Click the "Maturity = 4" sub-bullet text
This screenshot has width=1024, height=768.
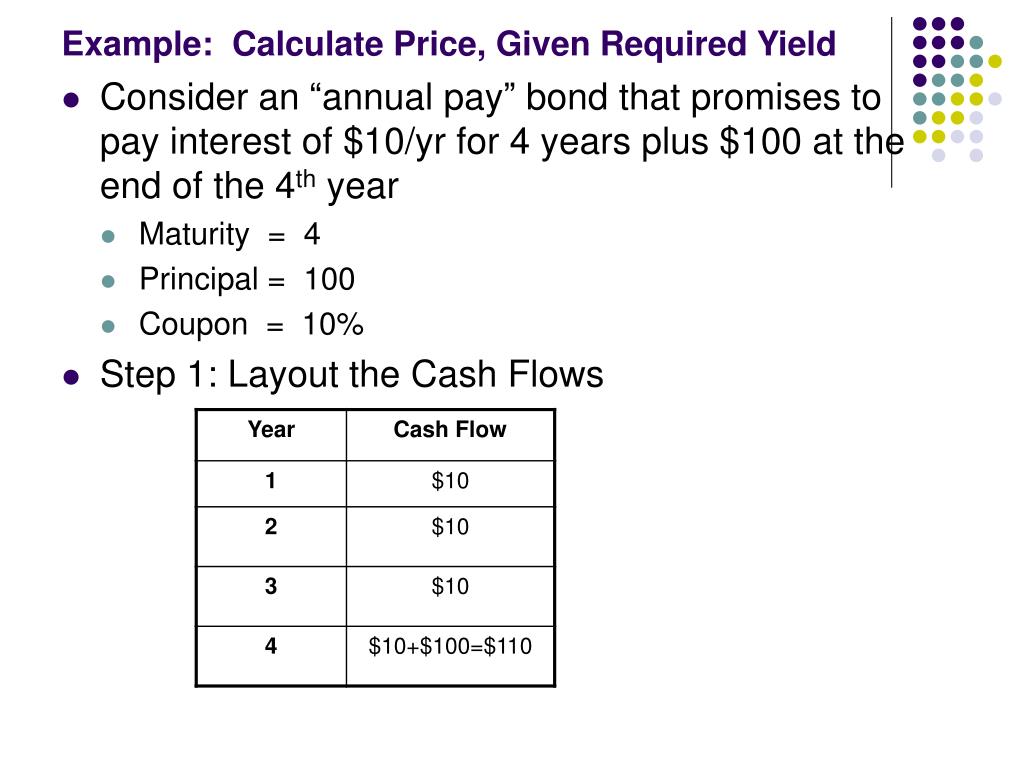tap(229, 235)
